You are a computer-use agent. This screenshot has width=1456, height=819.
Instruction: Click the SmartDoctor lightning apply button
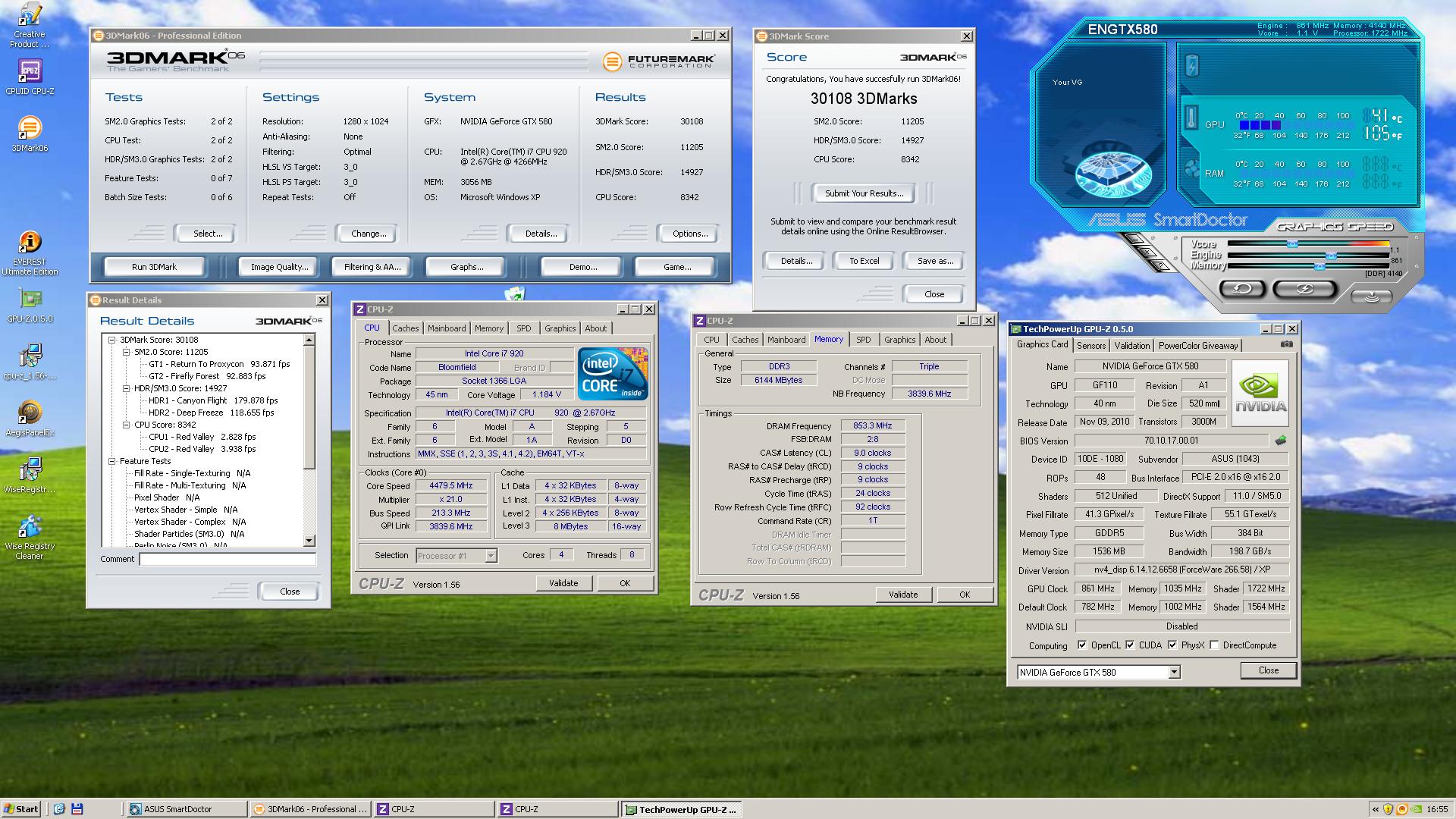(1304, 289)
